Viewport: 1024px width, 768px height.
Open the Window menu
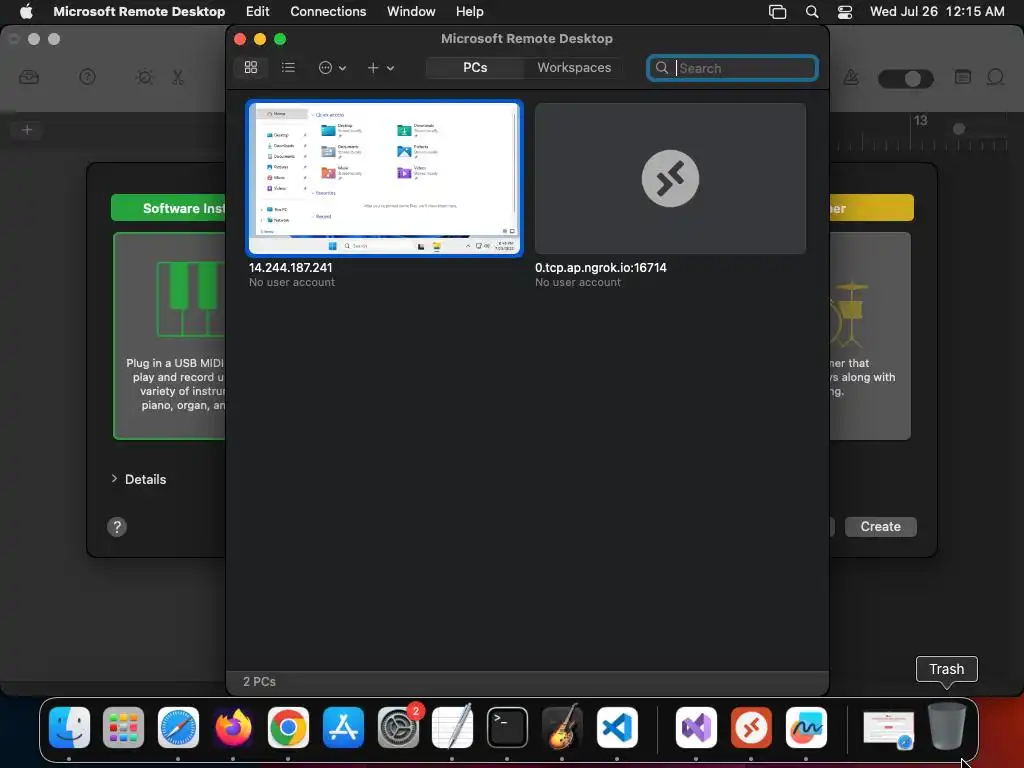[411, 11]
